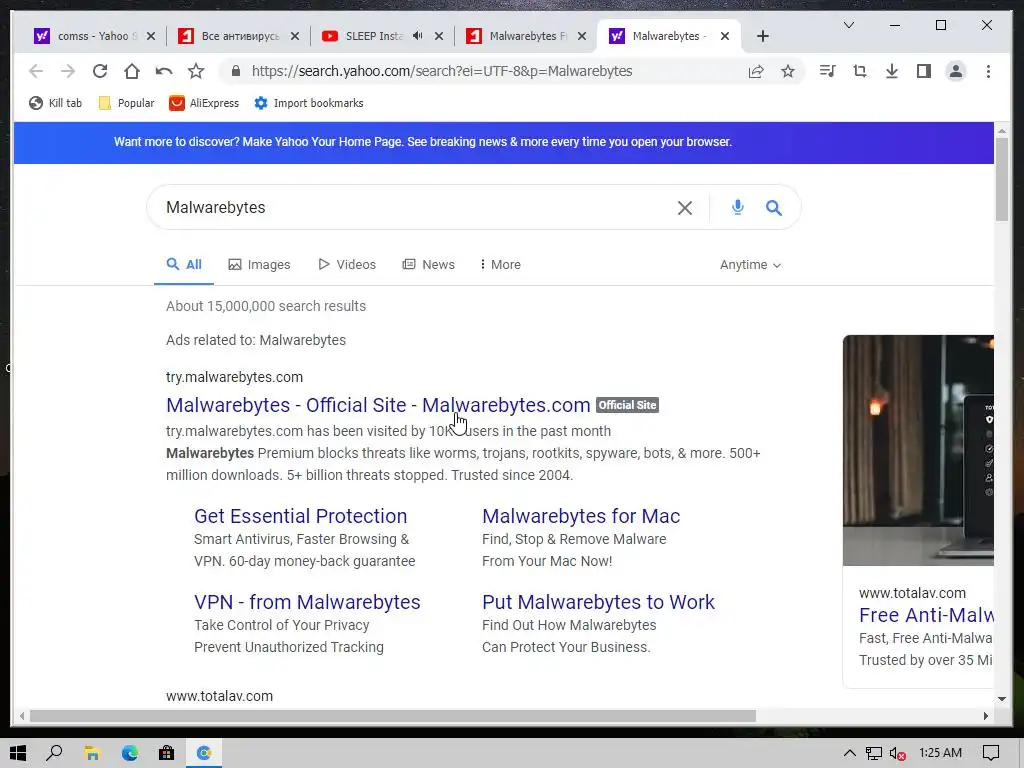Switch to Videos results
The width and height of the screenshot is (1024, 768).
(x=347, y=264)
